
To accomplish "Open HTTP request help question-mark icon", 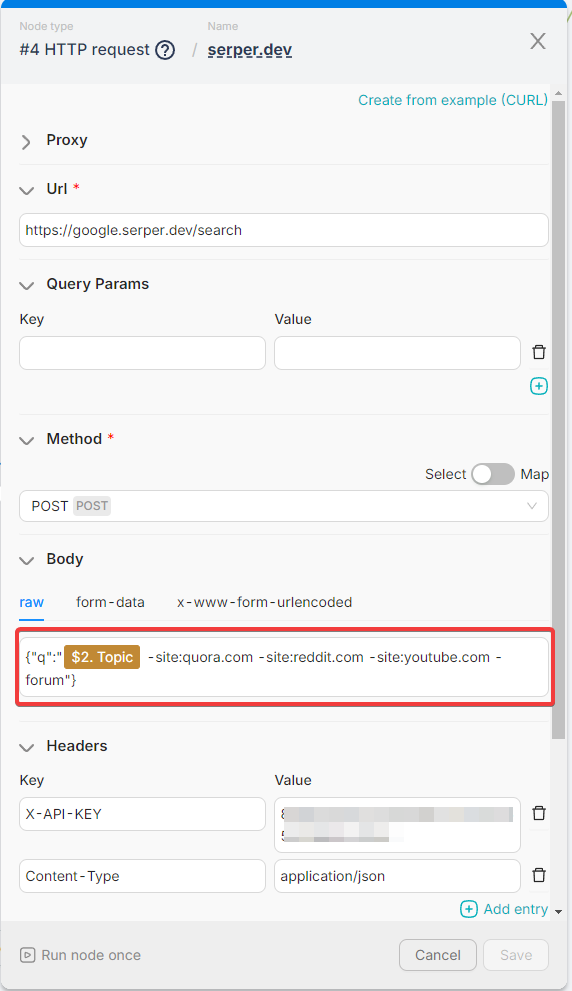I will pos(165,50).
